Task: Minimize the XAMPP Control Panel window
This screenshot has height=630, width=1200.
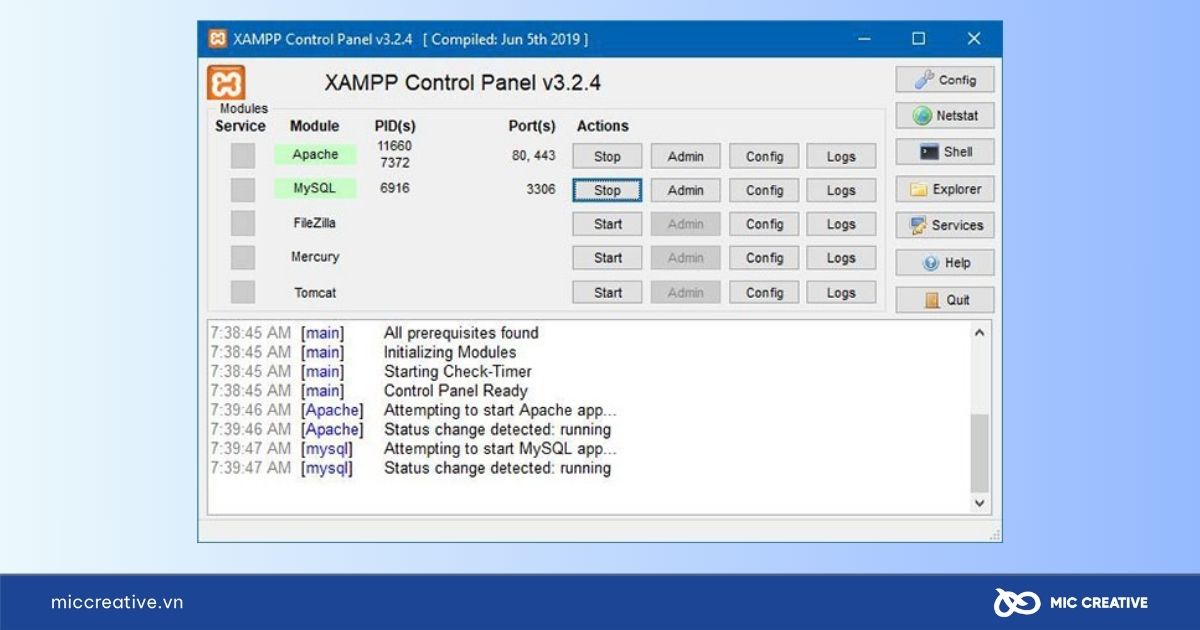Action: point(865,39)
